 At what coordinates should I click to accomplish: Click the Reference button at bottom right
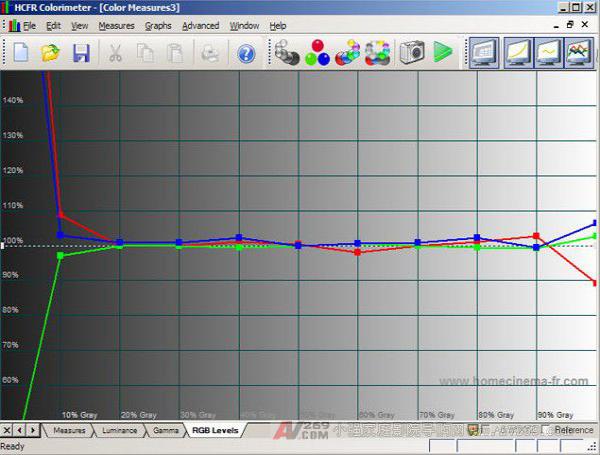pos(572,430)
